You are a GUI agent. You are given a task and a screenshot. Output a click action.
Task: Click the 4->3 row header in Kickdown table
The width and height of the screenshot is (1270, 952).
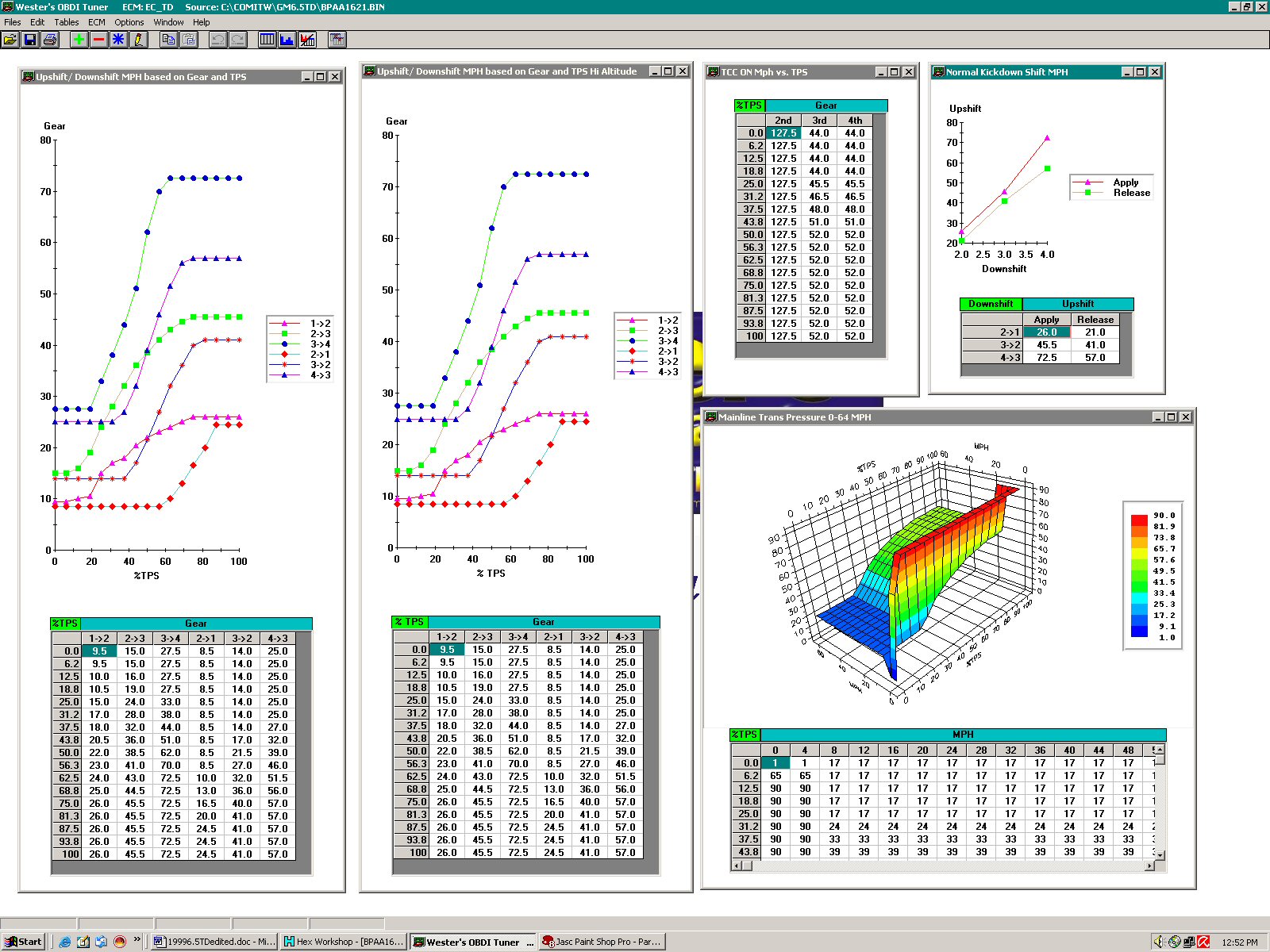pos(992,358)
